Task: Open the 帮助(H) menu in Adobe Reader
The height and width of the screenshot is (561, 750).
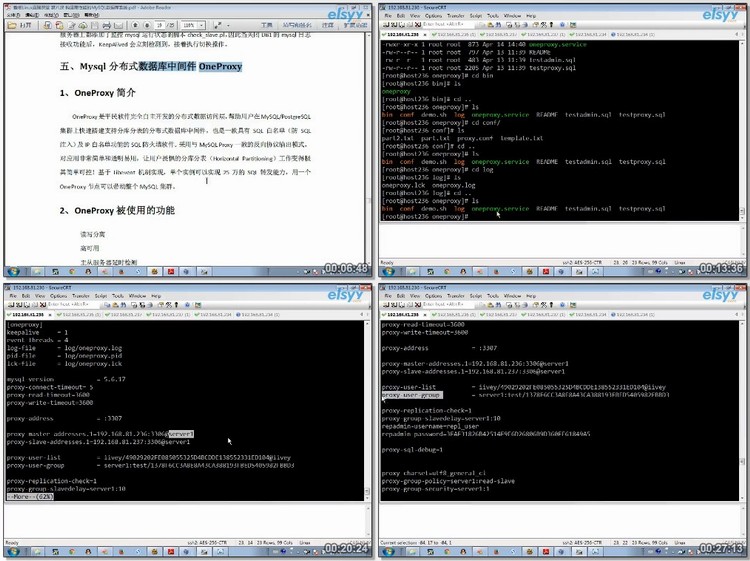Action: pos(91,15)
